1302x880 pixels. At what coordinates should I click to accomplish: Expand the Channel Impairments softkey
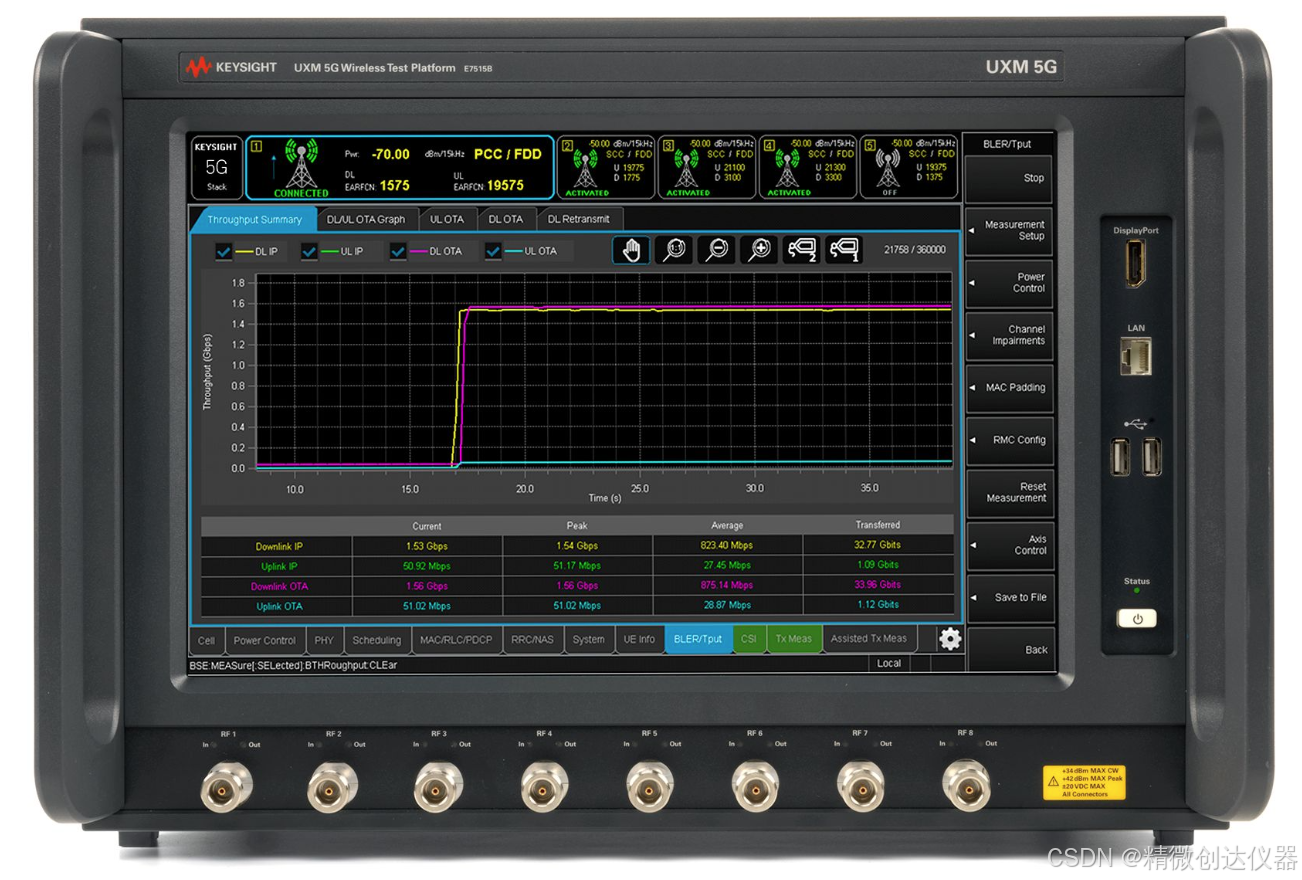[x=1009, y=335]
